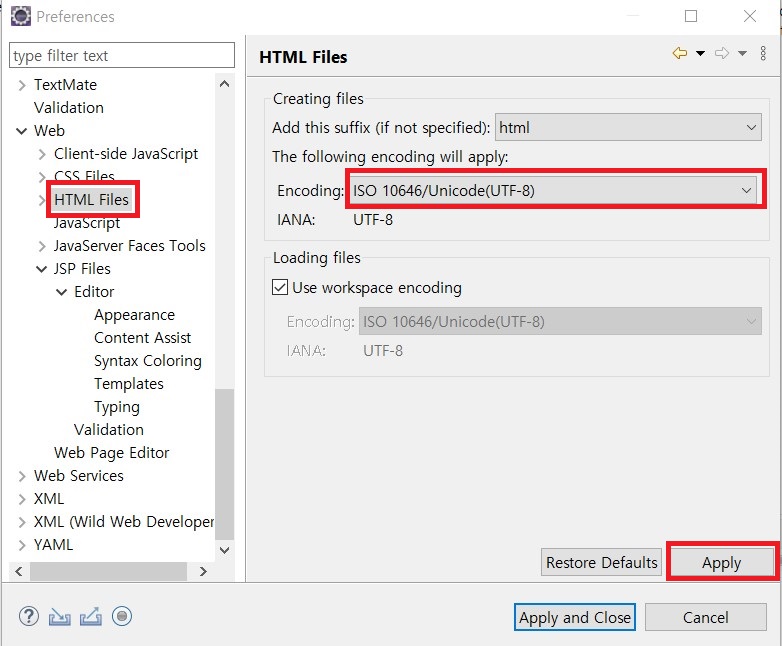Collapse the JSP Files node
The height and width of the screenshot is (646, 782).
[42, 269]
